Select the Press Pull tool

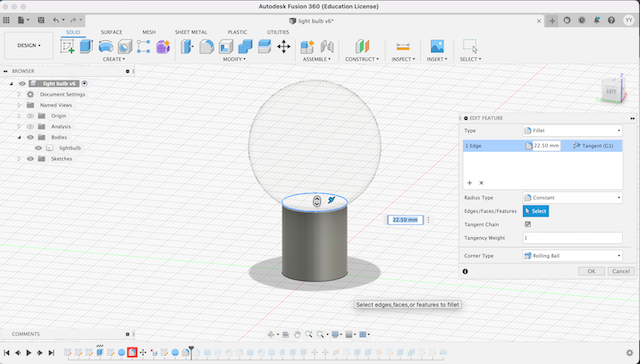[187, 47]
